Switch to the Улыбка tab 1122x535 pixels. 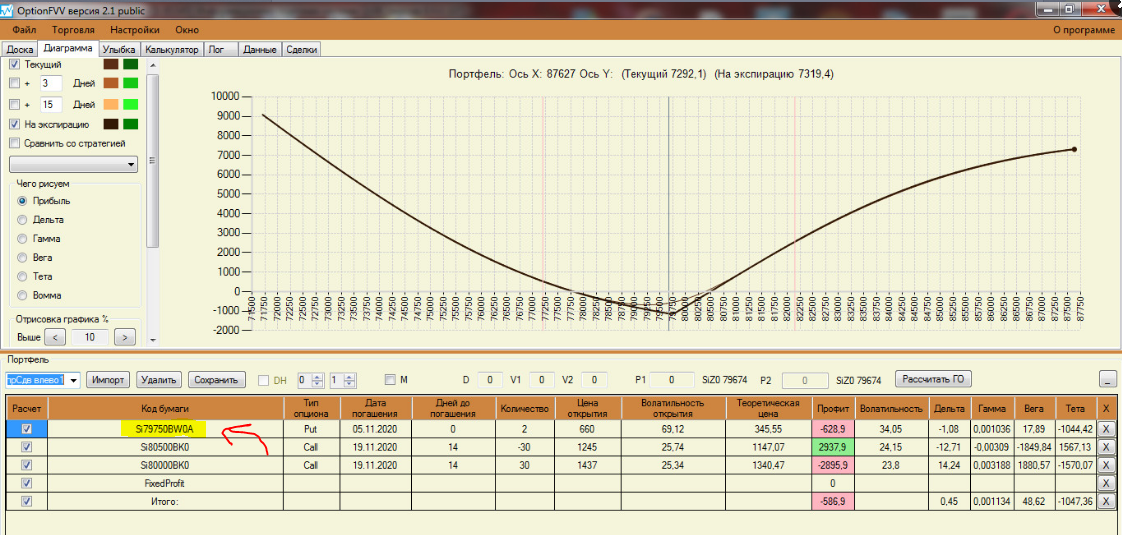pos(119,50)
